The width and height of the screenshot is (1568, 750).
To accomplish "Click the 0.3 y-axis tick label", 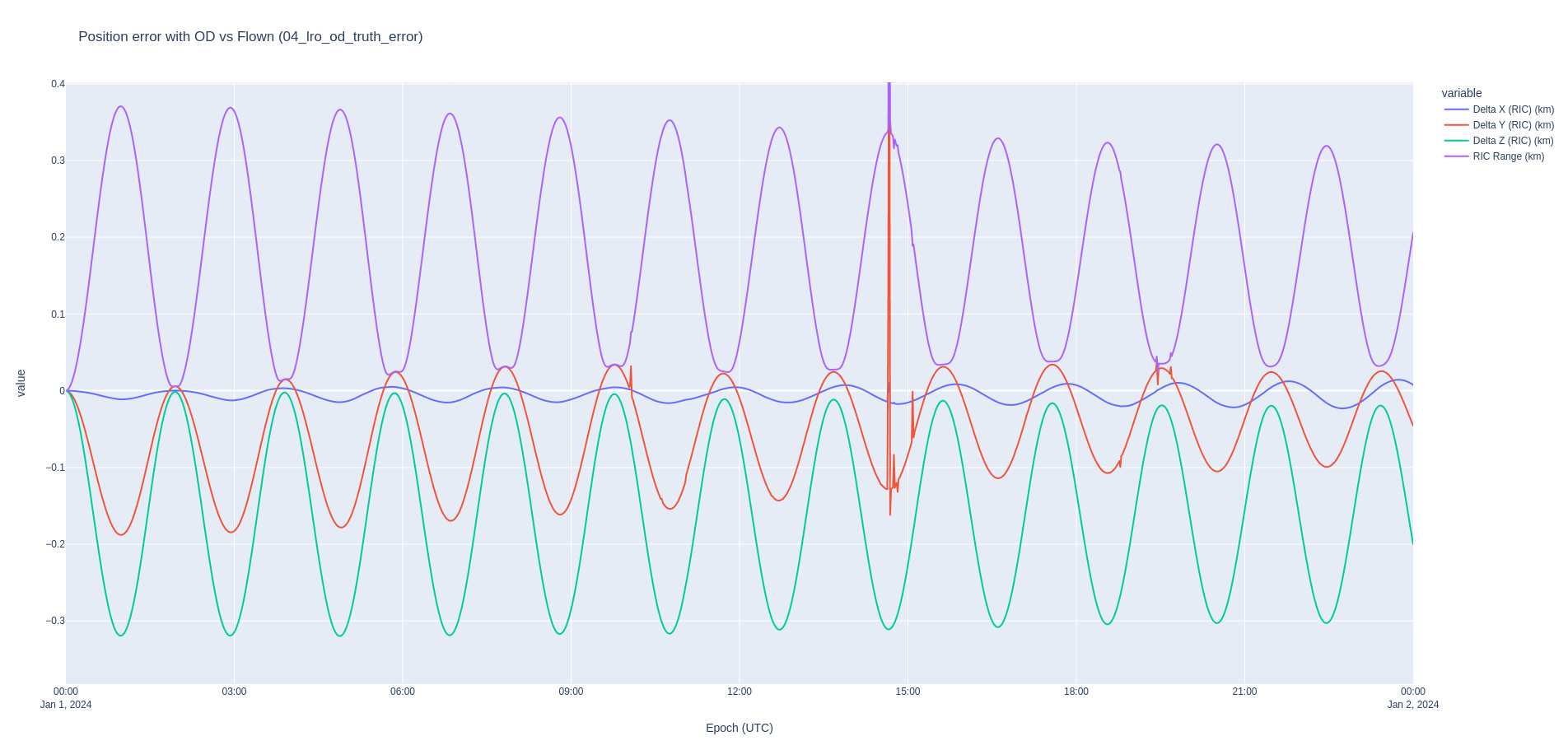I will point(58,161).
